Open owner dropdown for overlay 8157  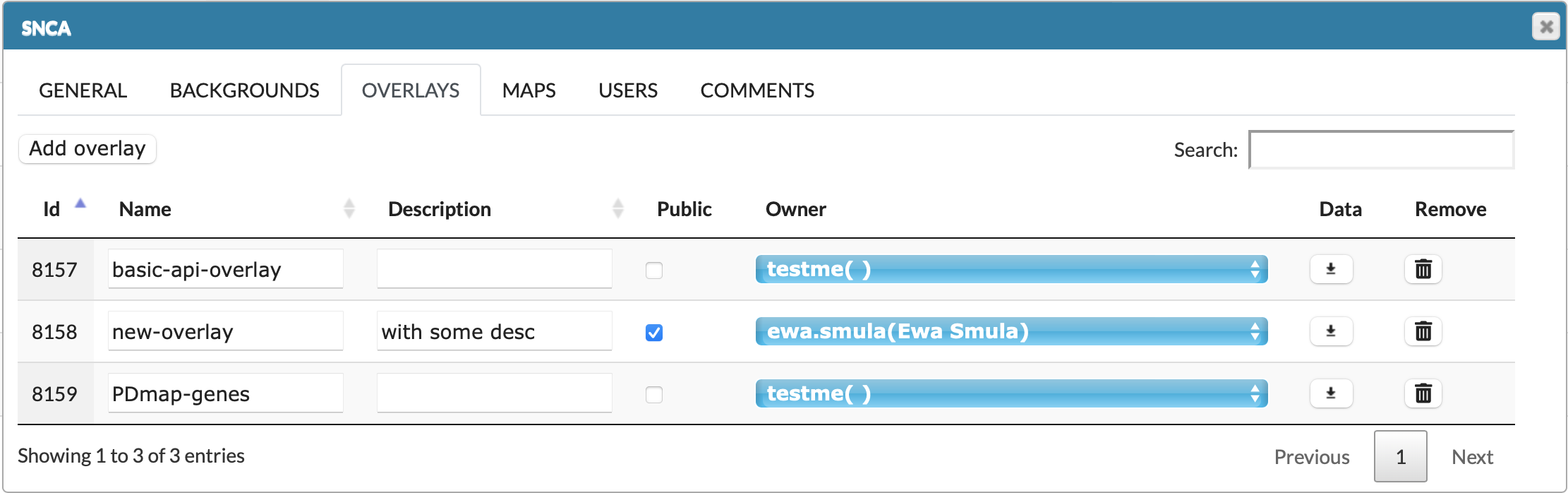[x=1011, y=269]
